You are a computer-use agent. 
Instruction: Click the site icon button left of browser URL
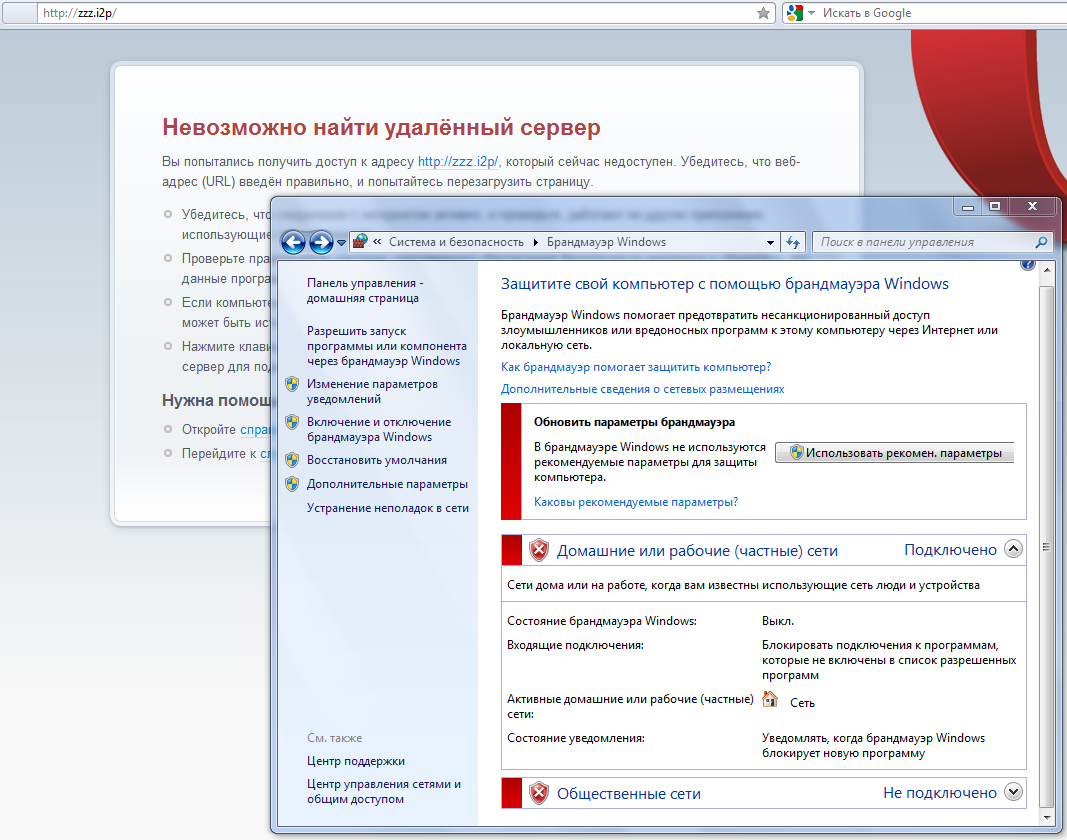pyautogui.click(x=20, y=13)
